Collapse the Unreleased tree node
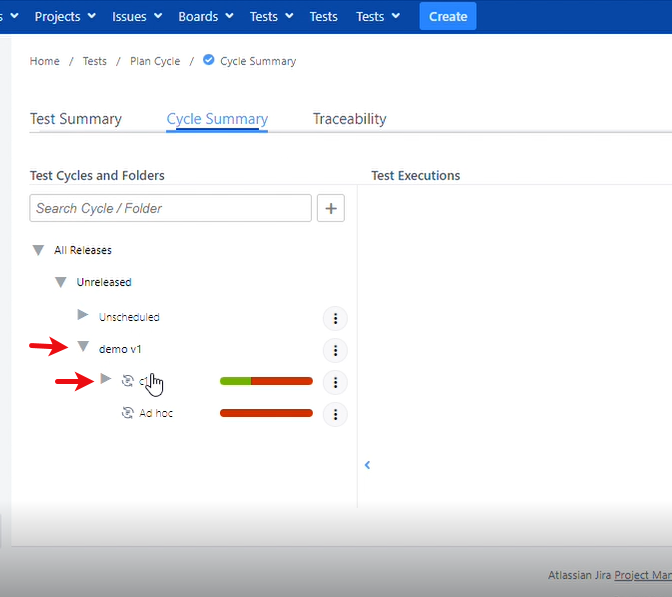This screenshot has height=597, width=672. [x=61, y=282]
